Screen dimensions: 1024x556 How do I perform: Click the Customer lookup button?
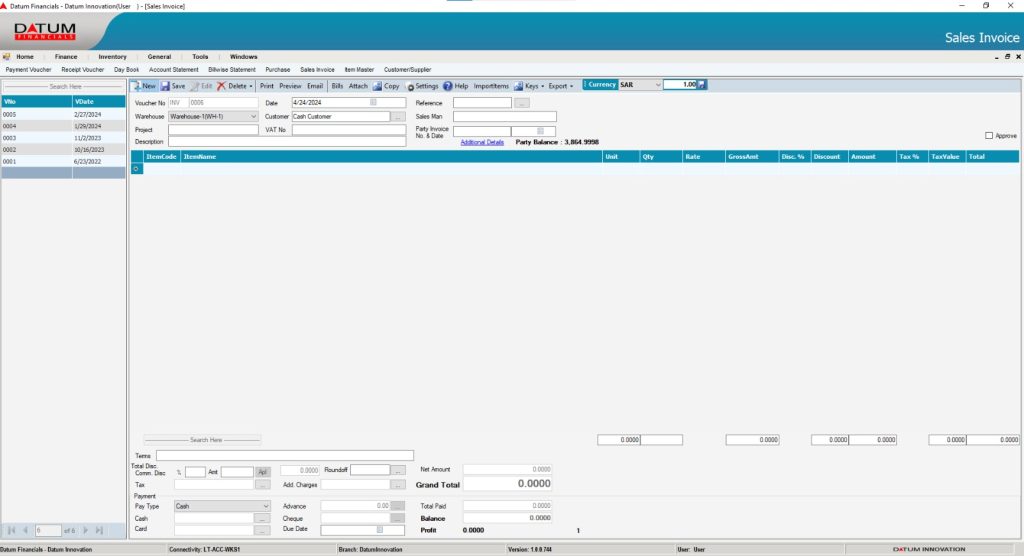tap(398, 116)
